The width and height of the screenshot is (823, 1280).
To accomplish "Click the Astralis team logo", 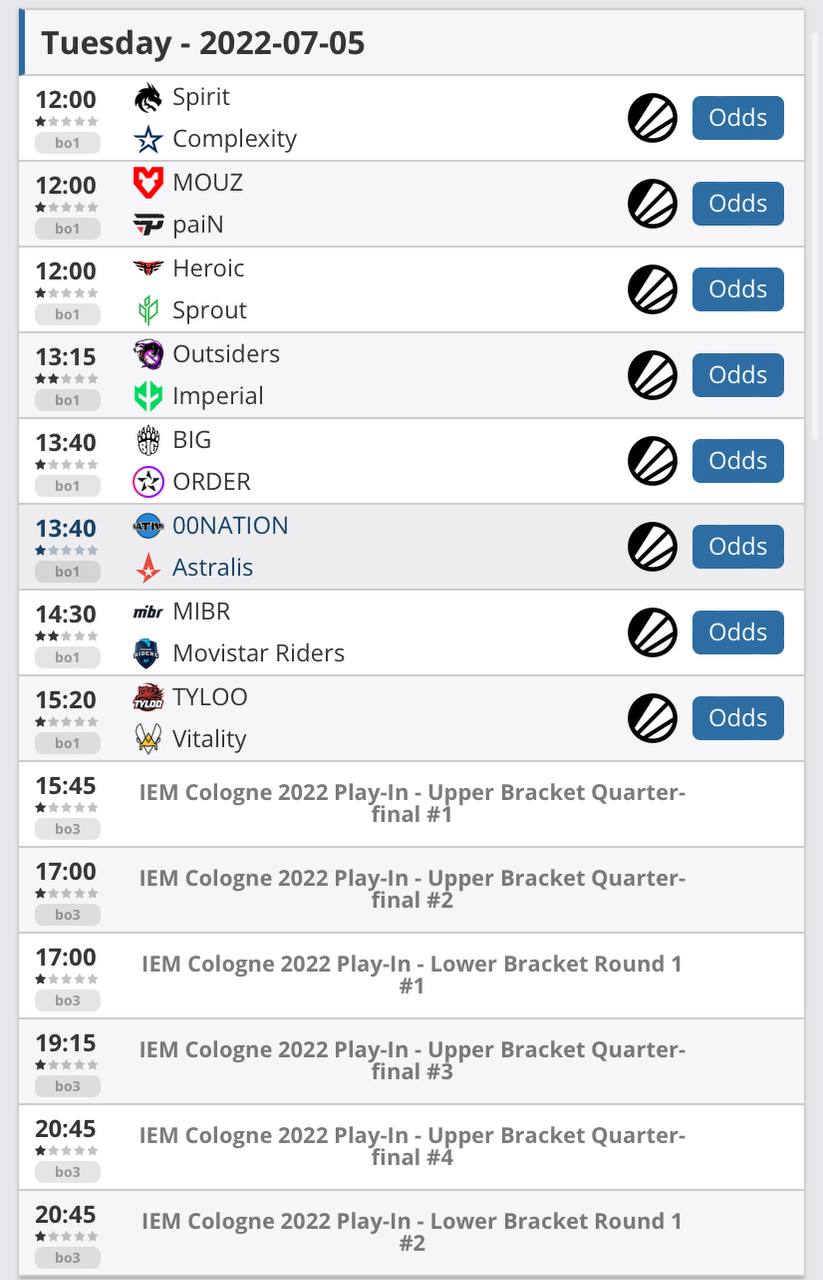I will tap(148, 568).
